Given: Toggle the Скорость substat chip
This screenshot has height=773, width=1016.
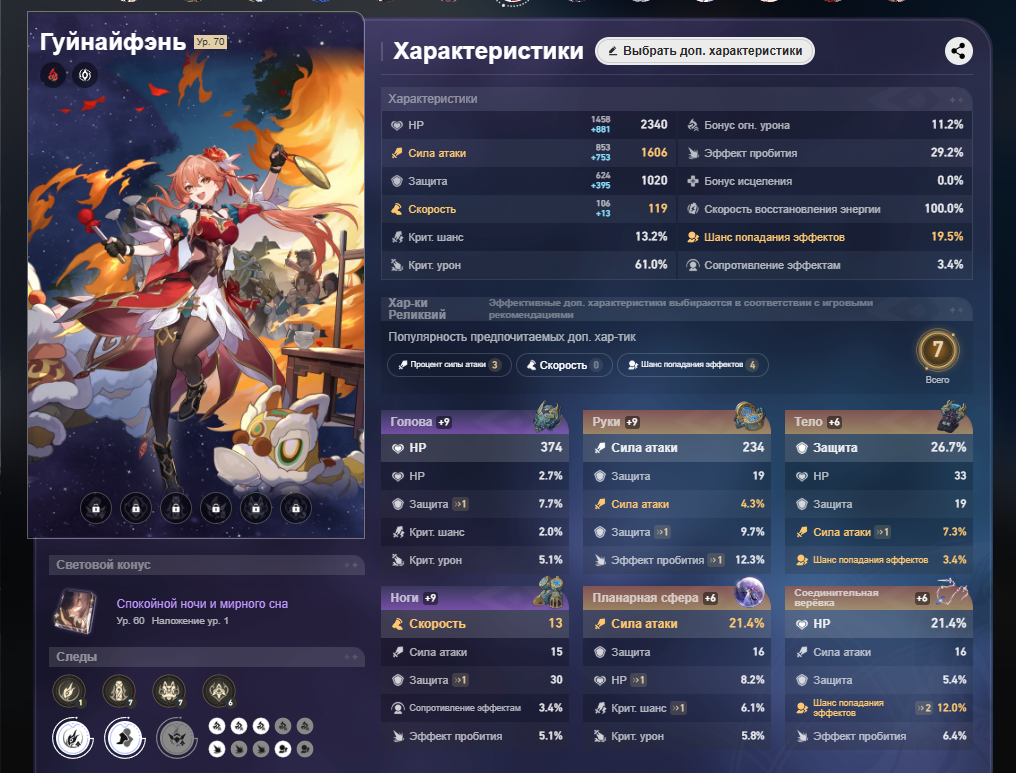Looking at the screenshot, I should coord(564,365).
